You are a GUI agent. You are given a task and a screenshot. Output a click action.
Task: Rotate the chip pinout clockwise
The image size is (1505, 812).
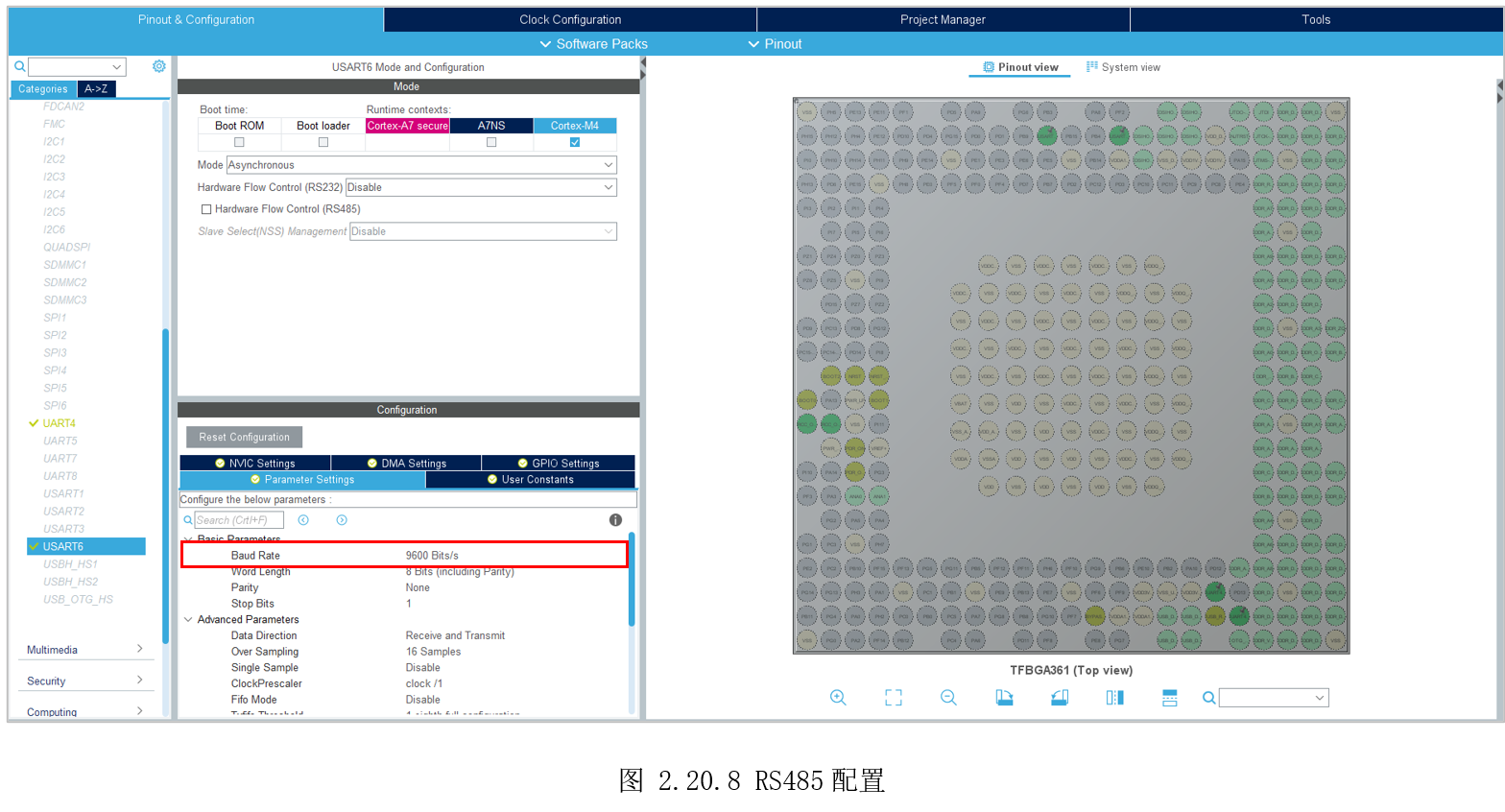click(x=1004, y=698)
